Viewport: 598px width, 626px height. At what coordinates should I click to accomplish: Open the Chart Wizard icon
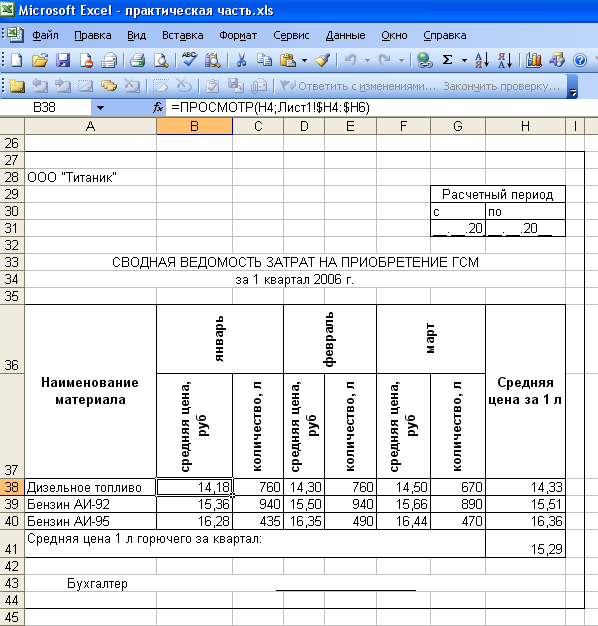click(x=534, y=60)
